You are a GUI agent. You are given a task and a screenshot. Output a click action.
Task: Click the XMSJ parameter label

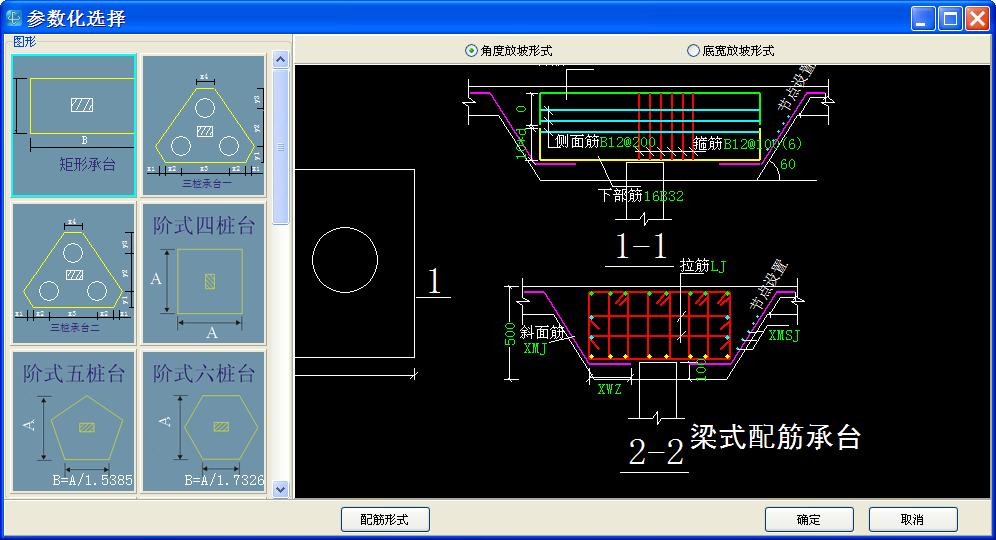coord(783,335)
